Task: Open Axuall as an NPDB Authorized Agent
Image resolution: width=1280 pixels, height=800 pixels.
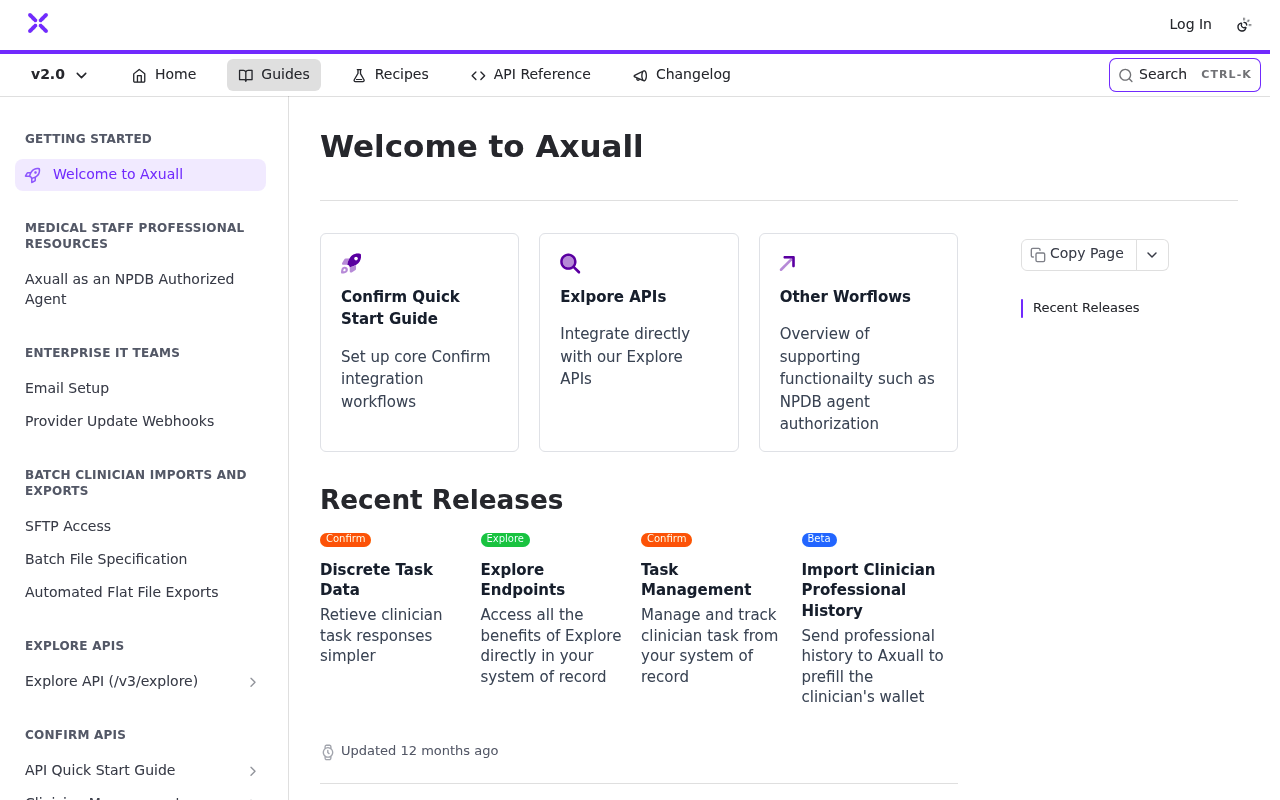Action: 140,289
